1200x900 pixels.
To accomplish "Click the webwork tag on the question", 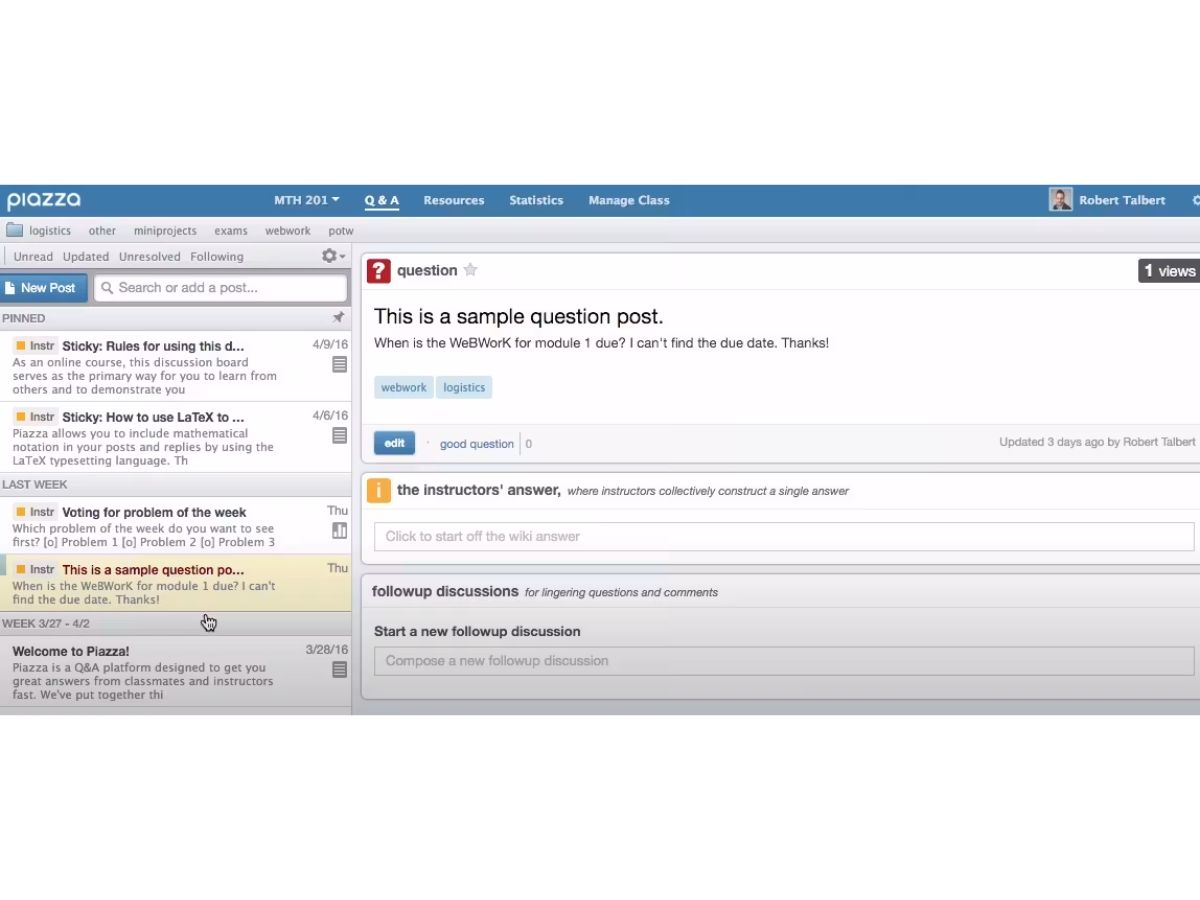I will pos(404,388).
